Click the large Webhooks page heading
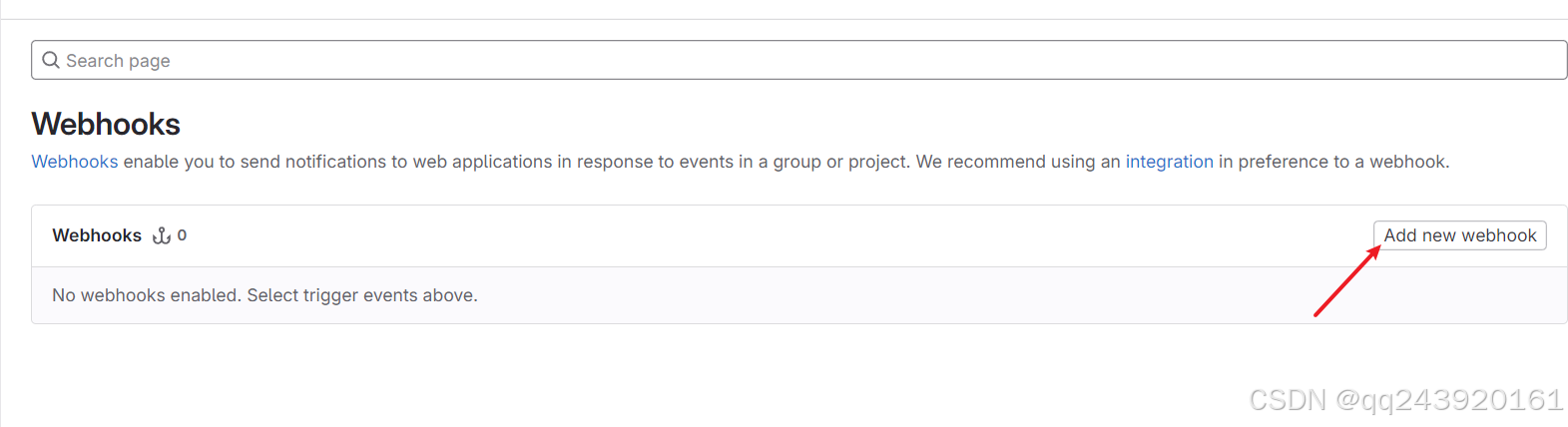The width and height of the screenshot is (1568, 427). [106, 124]
